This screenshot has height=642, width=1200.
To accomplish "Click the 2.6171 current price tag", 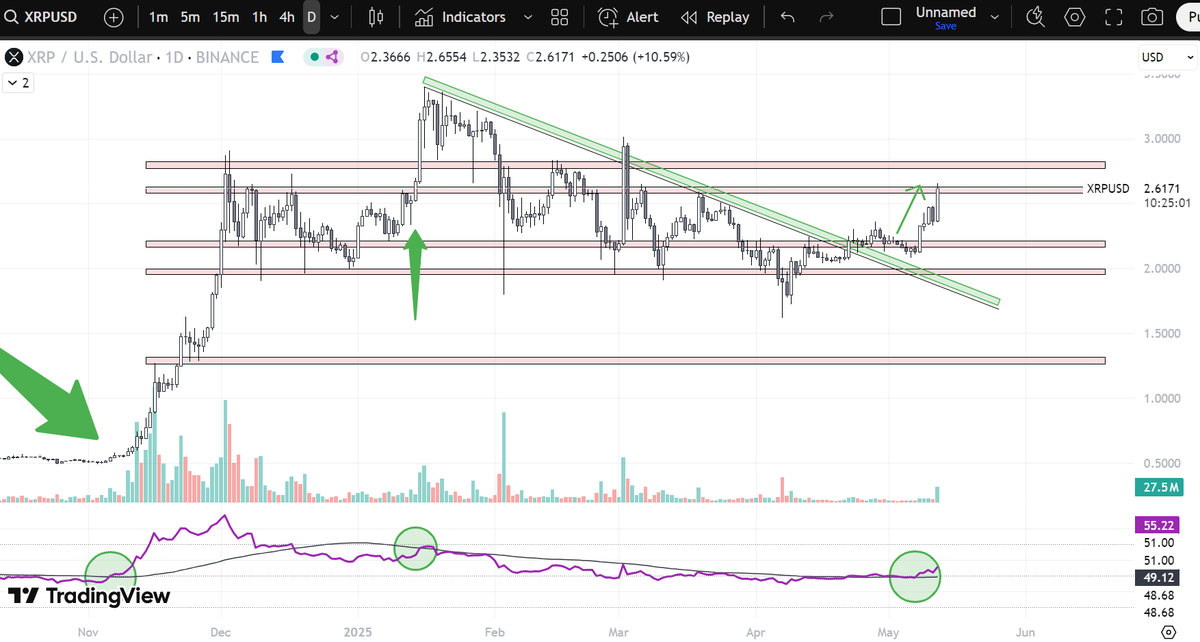I will point(1160,188).
